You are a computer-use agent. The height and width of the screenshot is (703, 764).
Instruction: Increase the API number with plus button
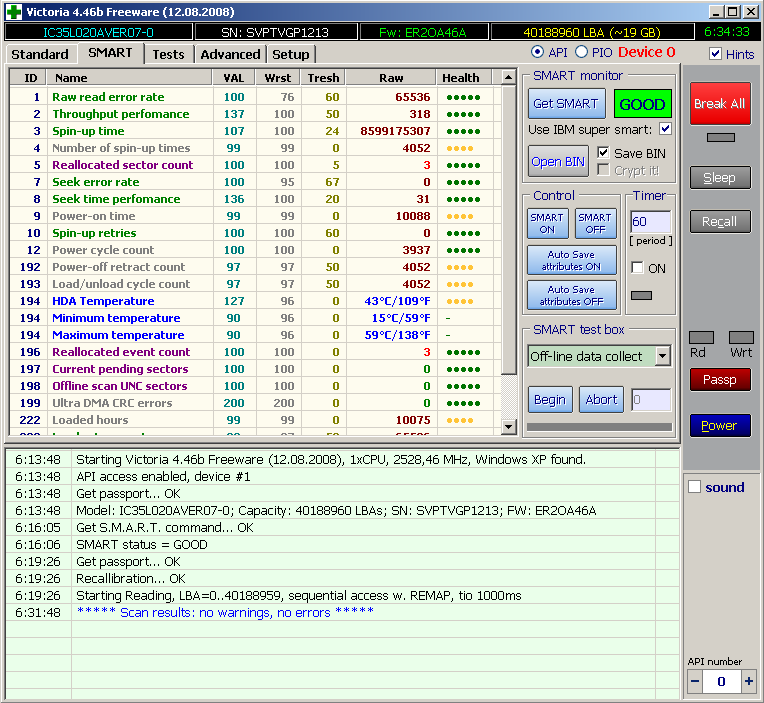tap(748, 681)
